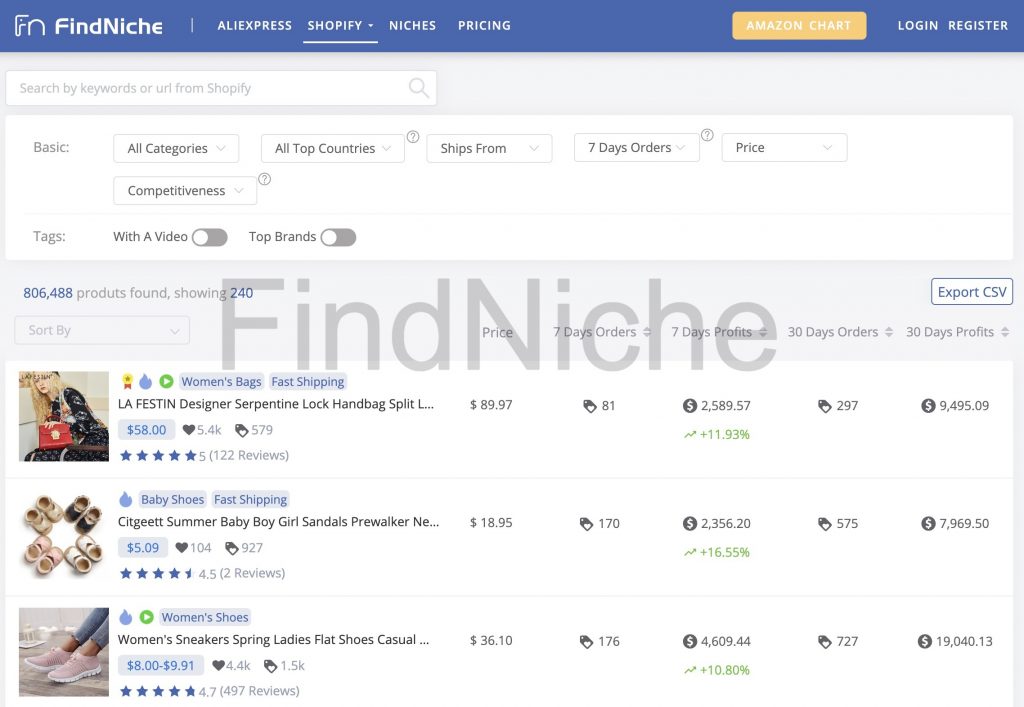Open the 7 Days Orders filter dropdown
Screen dimensions: 1024x707
point(637,148)
